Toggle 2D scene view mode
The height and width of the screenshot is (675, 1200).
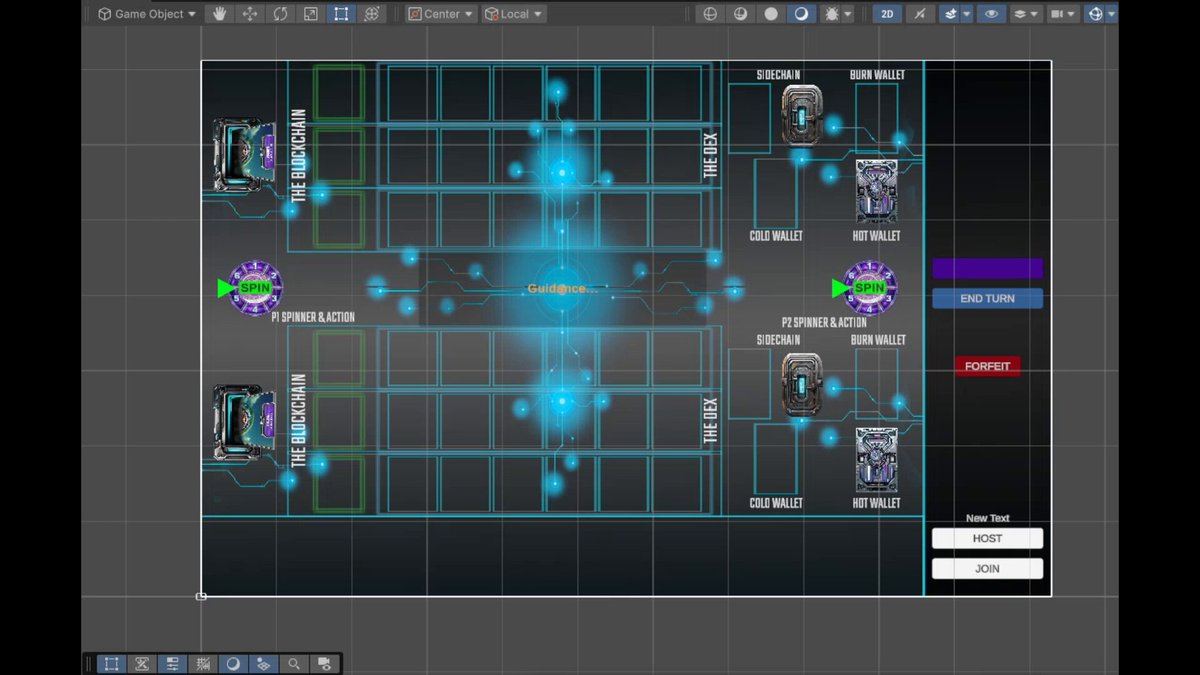887,14
